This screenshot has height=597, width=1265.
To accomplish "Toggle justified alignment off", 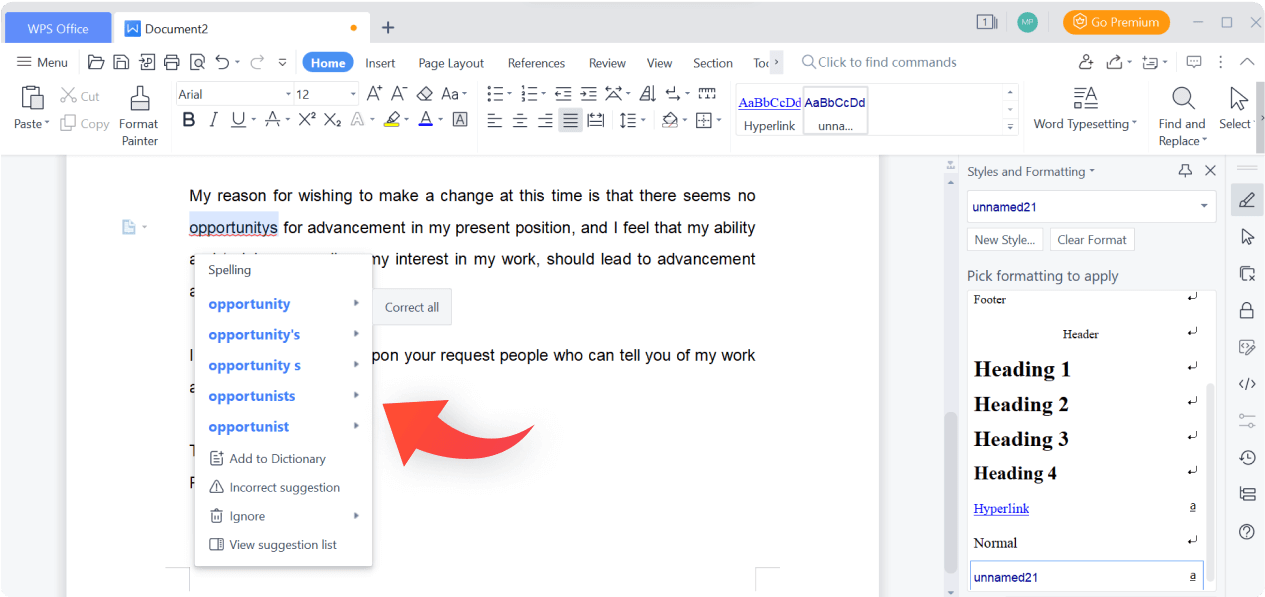I will [570, 119].
